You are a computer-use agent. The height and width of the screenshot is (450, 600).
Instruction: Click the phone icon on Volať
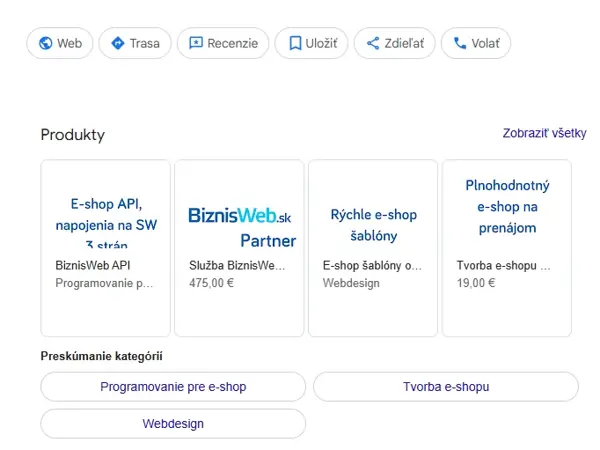(x=460, y=43)
